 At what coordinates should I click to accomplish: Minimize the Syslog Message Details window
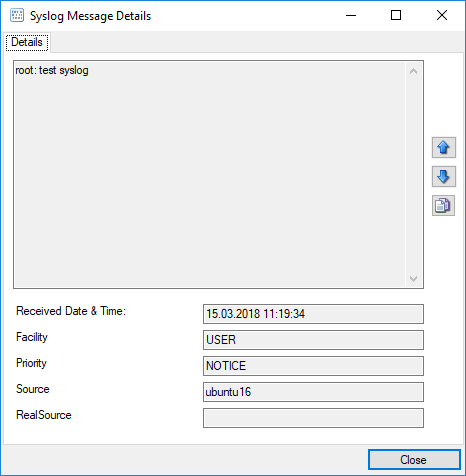351,15
